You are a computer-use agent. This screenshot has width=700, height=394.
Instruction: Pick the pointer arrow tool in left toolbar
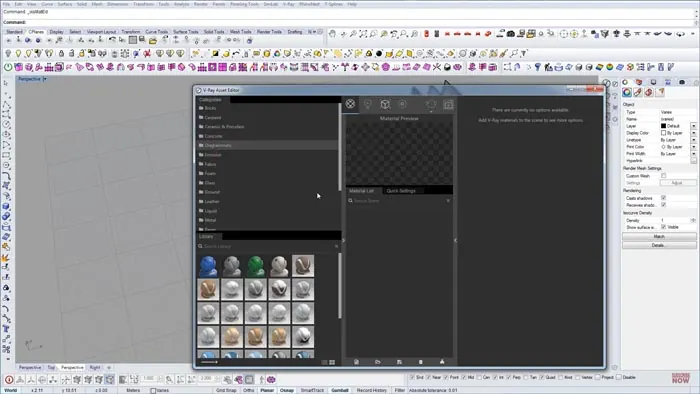click(6, 83)
